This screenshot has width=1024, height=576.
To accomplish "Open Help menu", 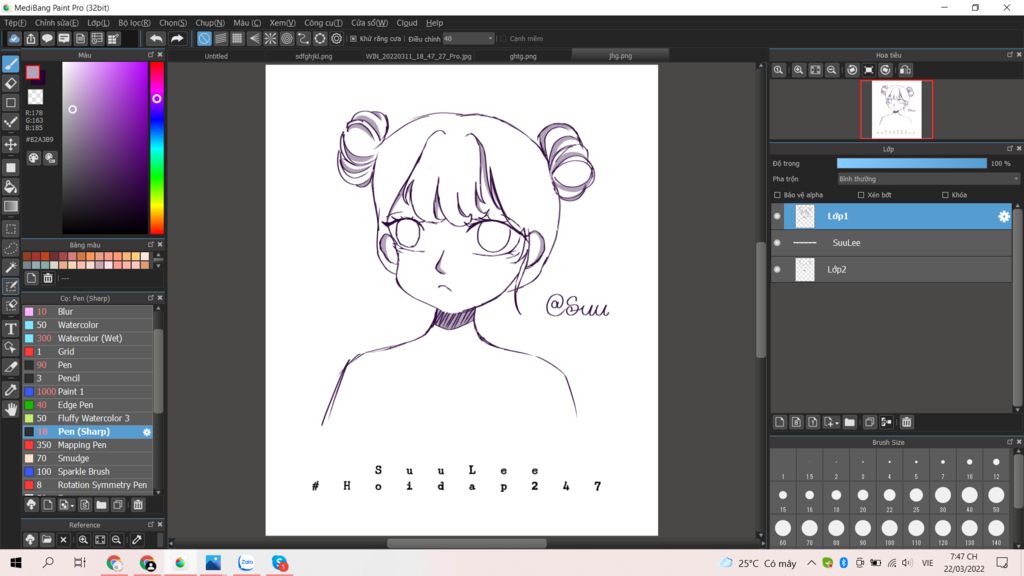I will 434,22.
